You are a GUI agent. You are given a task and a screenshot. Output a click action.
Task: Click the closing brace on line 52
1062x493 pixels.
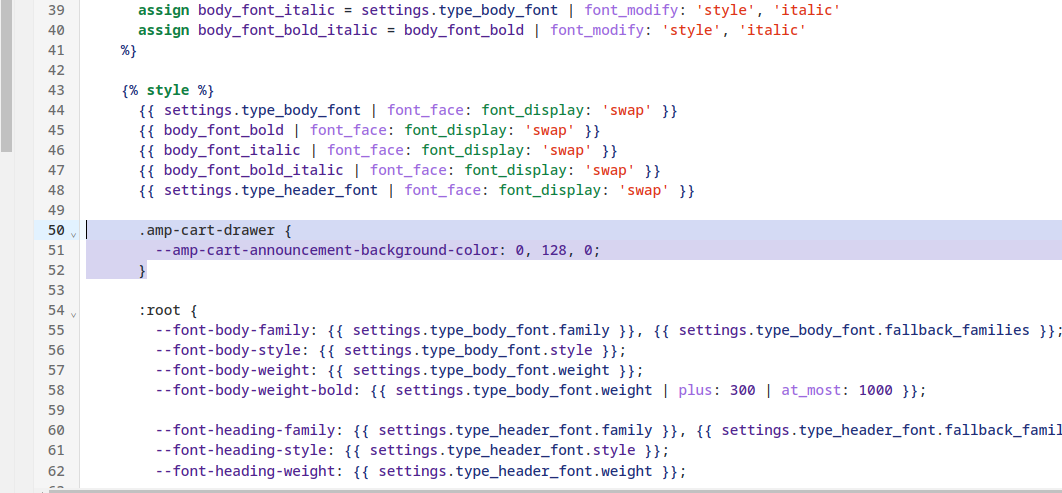tap(143, 270)
